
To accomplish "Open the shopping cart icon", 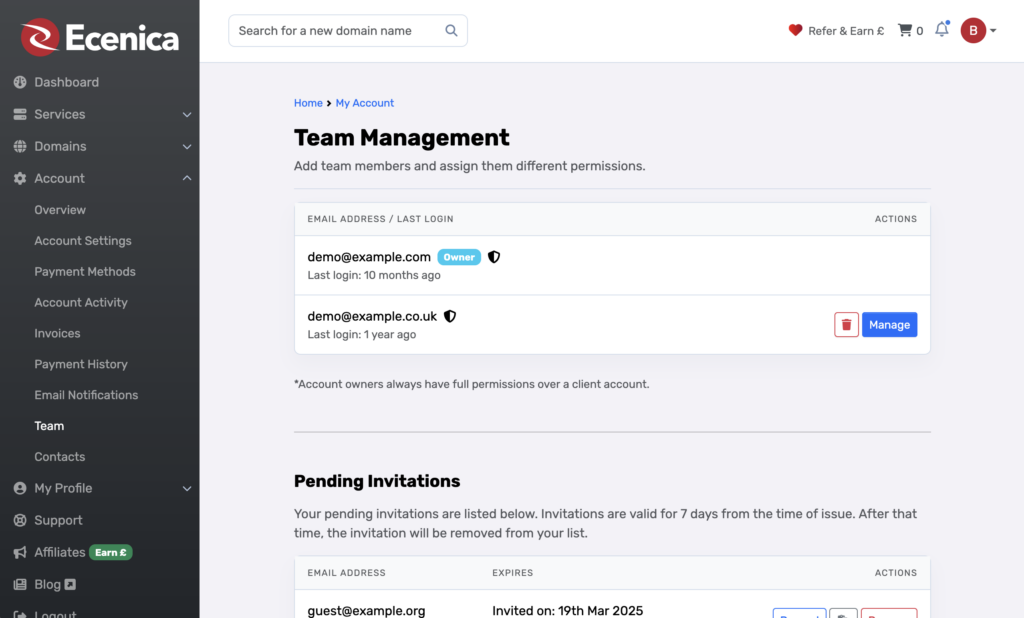I will [x=904, y=30].
